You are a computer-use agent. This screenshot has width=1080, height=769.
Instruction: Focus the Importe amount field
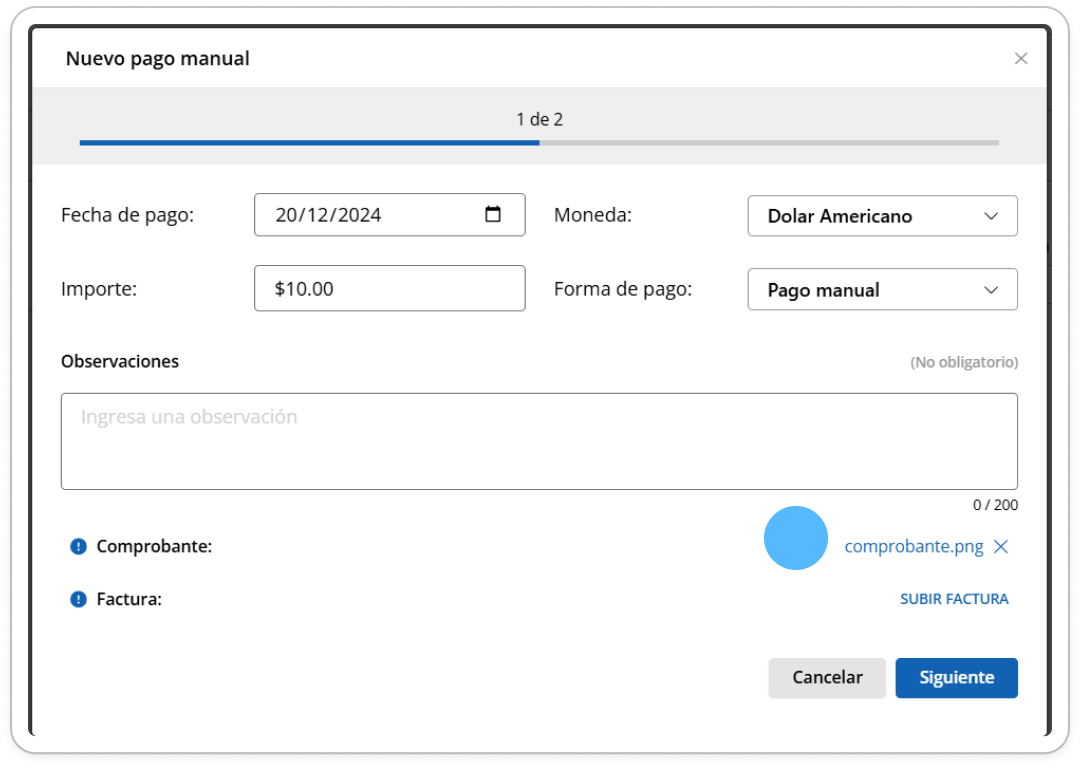(x=390, y=288)
